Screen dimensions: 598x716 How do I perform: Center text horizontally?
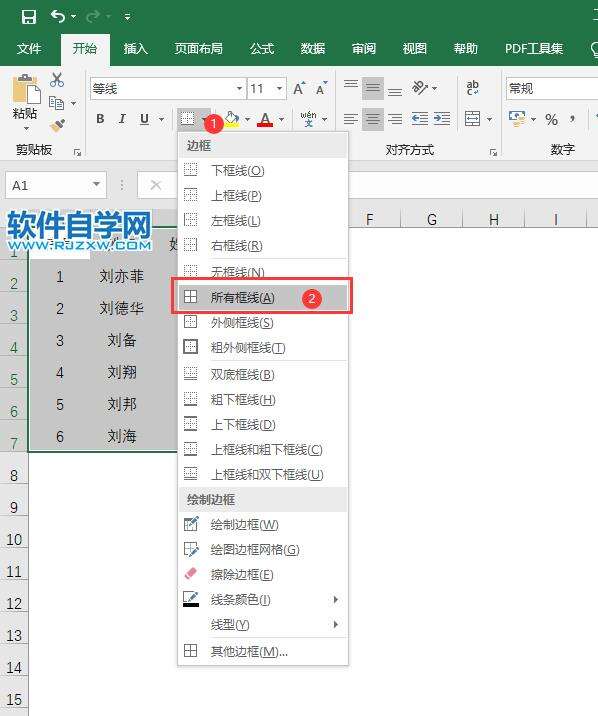(x=372, y=119)
